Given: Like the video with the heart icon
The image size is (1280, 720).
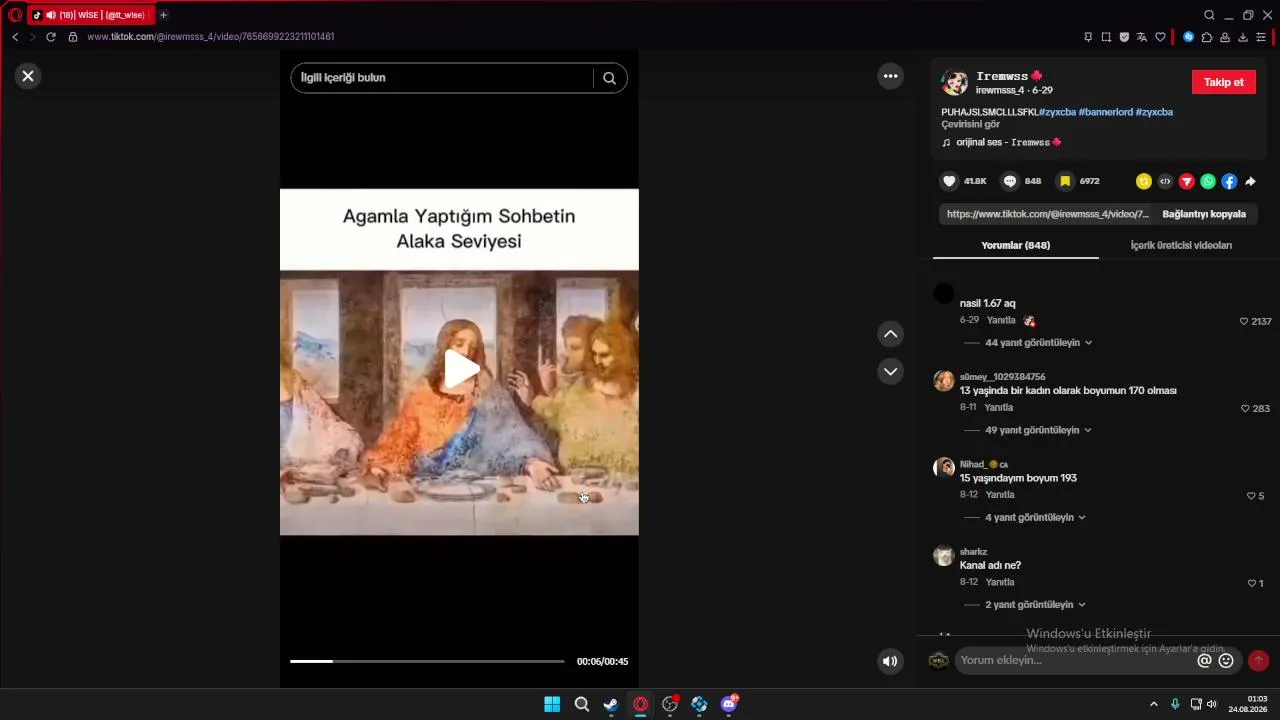Looking at the screenshot, I should (x=950, y=181).
